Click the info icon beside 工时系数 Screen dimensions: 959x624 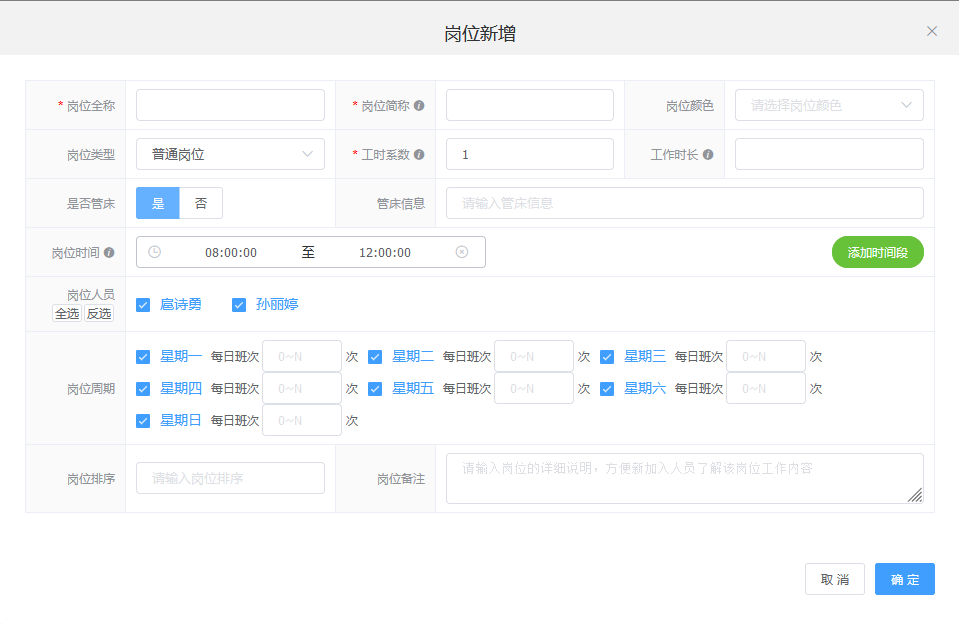point(419,155)
